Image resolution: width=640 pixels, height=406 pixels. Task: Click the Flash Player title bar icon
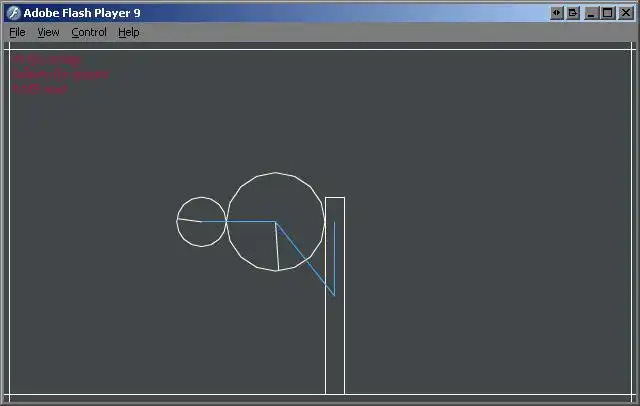click(13, 13)
